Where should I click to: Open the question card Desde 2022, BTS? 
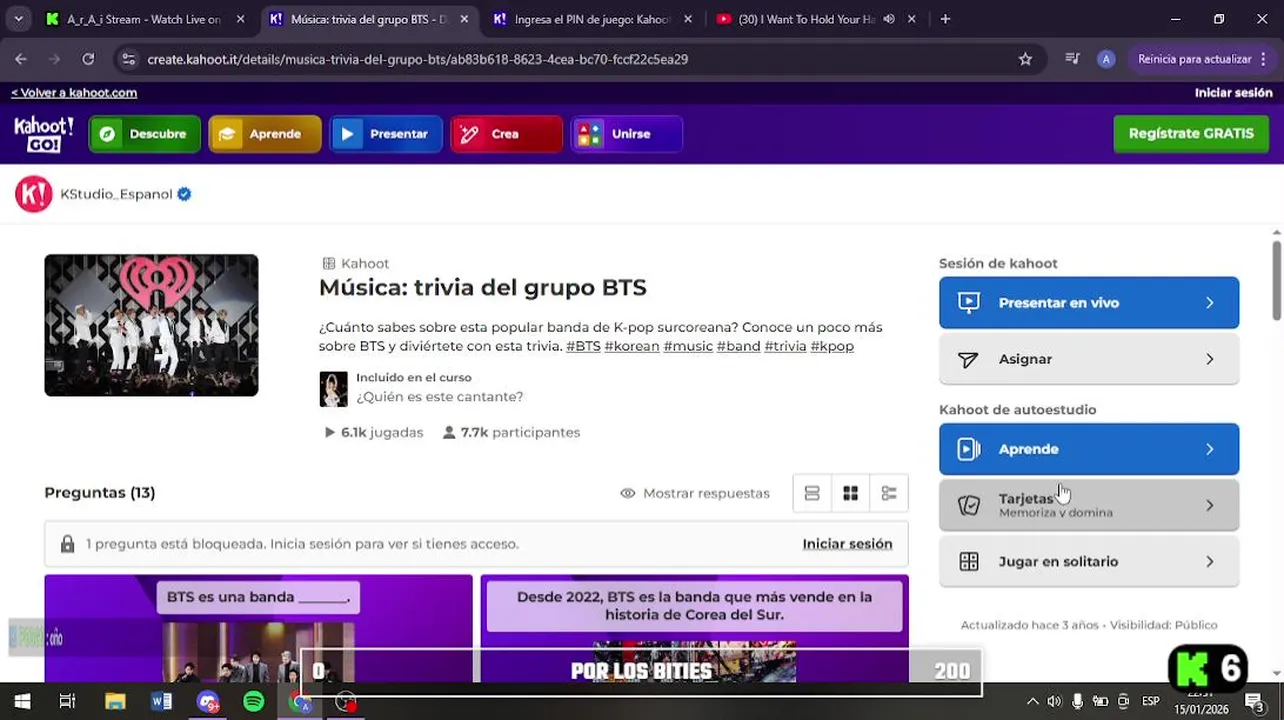pyautogui.click(x=694, y=628)
